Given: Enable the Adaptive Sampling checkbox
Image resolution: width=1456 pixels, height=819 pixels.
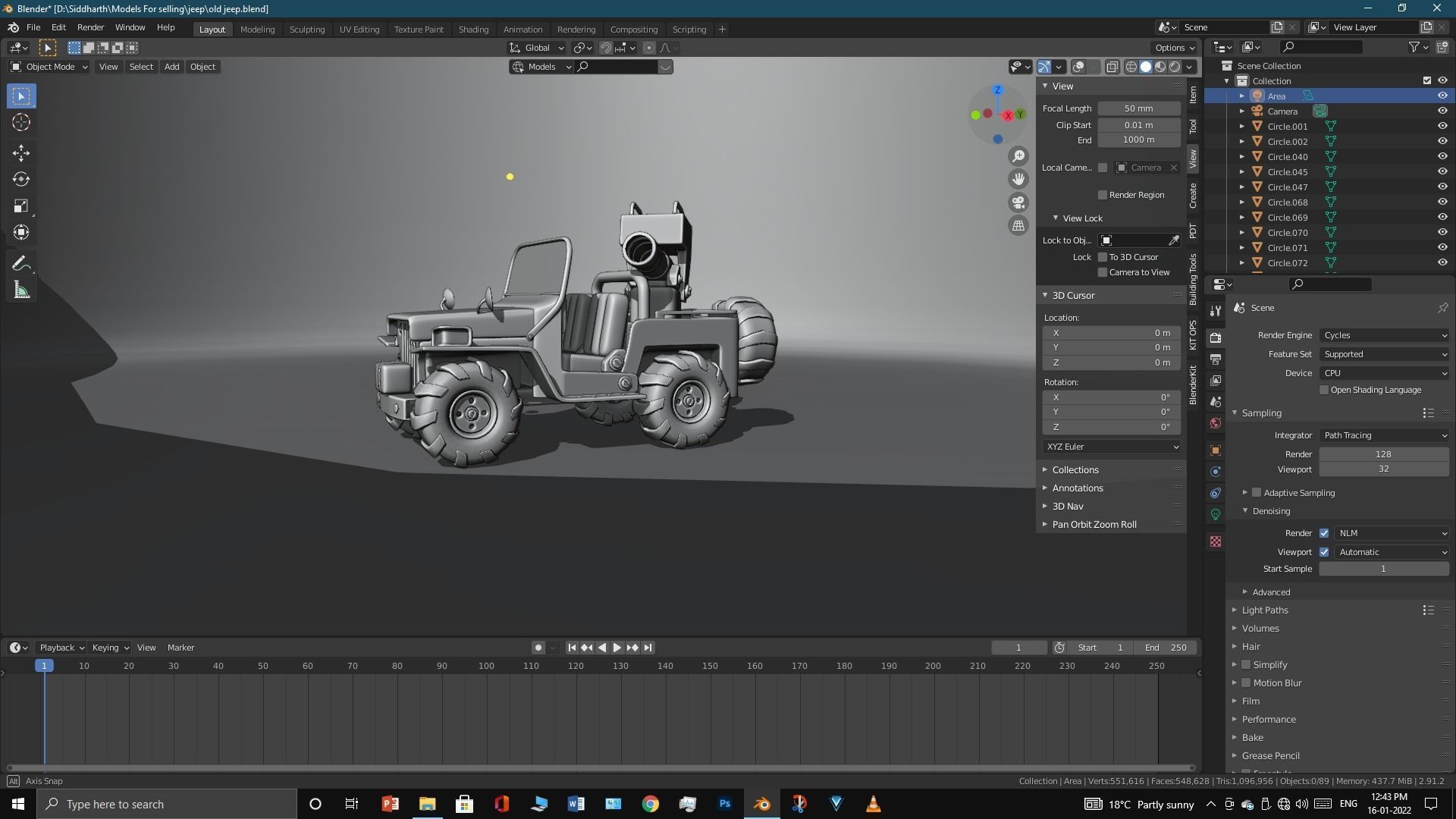Looking at the screenshot, I should pyautogui.click(x=1257, y=493).
